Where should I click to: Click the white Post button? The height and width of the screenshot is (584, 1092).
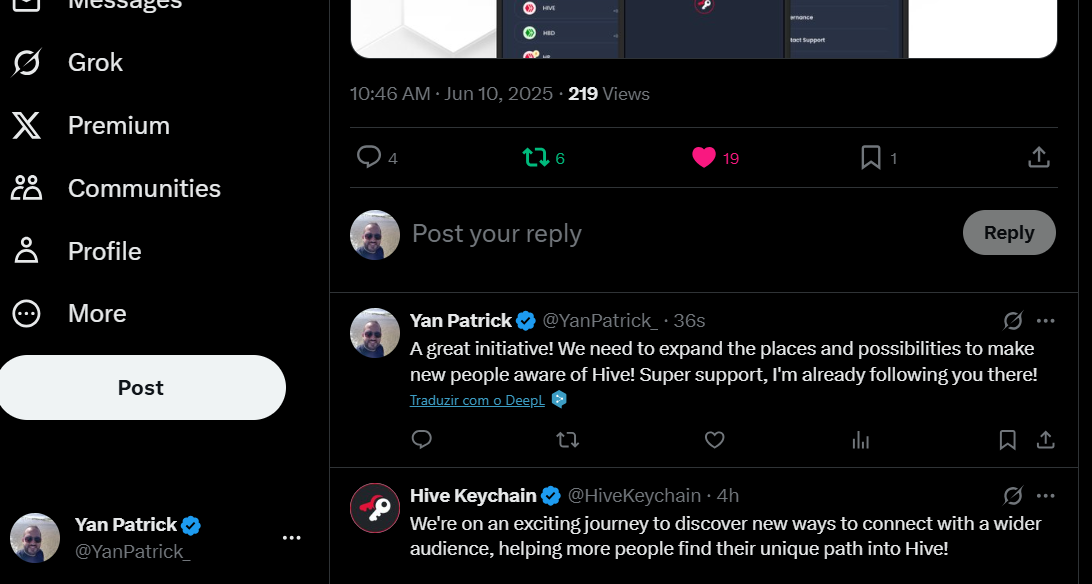[141, 388]
